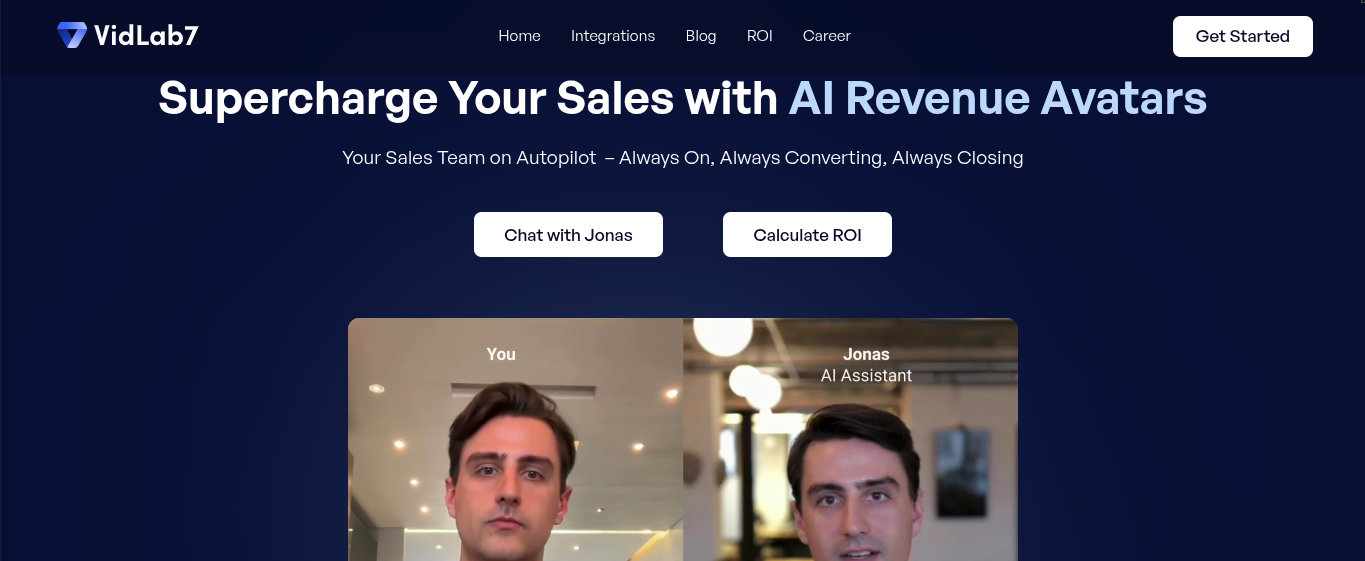Open the Integrations nav item
Screen dimensions: 1365x561
pos(613,36)
